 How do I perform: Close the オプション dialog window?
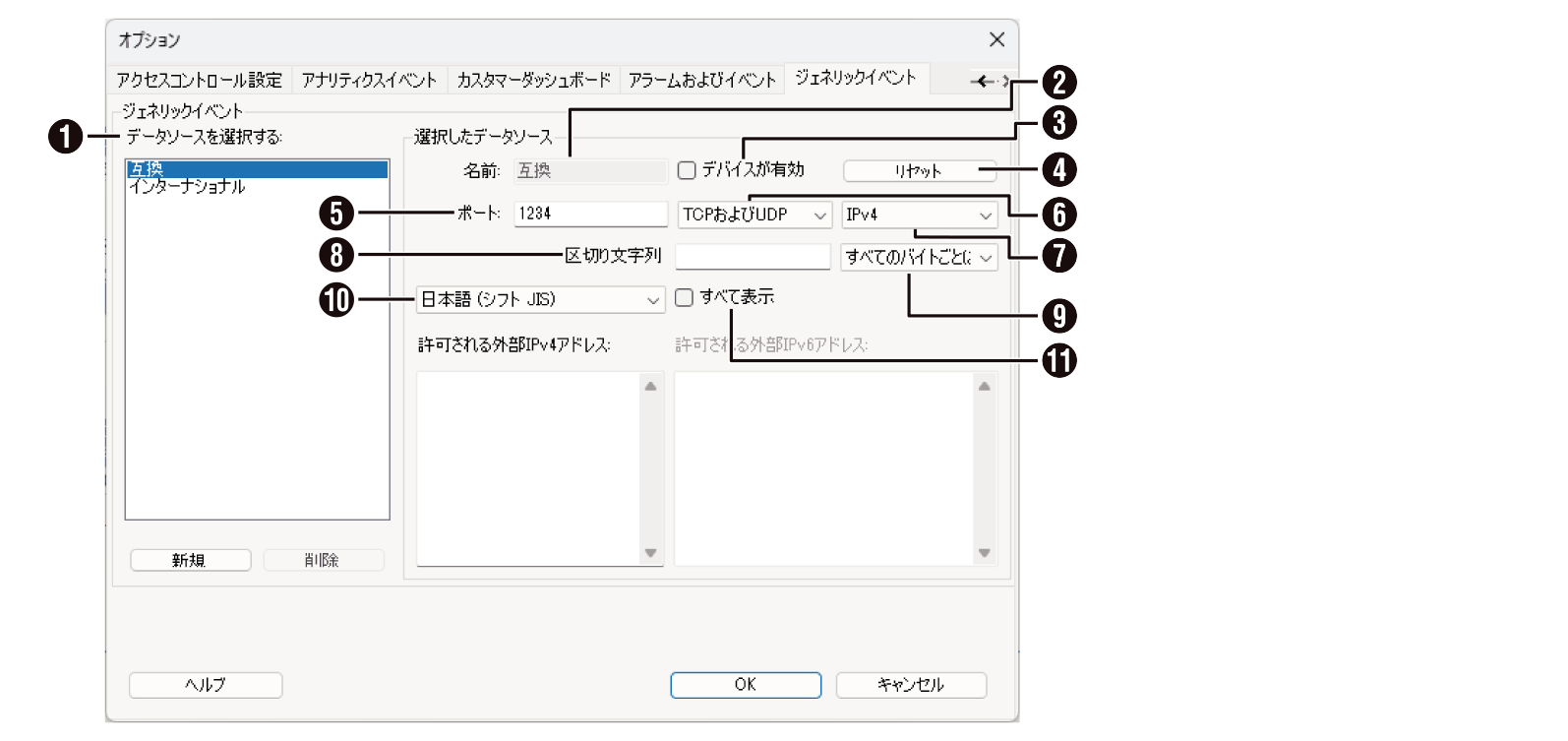coord(995,39)
